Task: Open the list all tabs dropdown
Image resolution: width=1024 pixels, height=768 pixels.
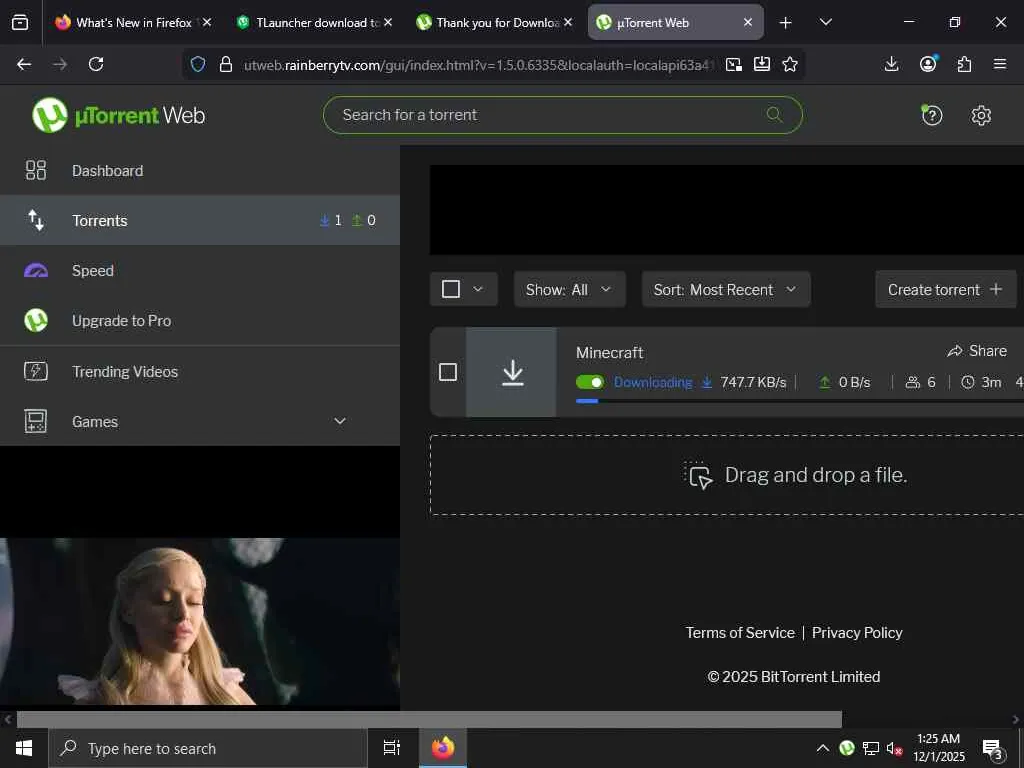Action: click(x=825, y=22)
